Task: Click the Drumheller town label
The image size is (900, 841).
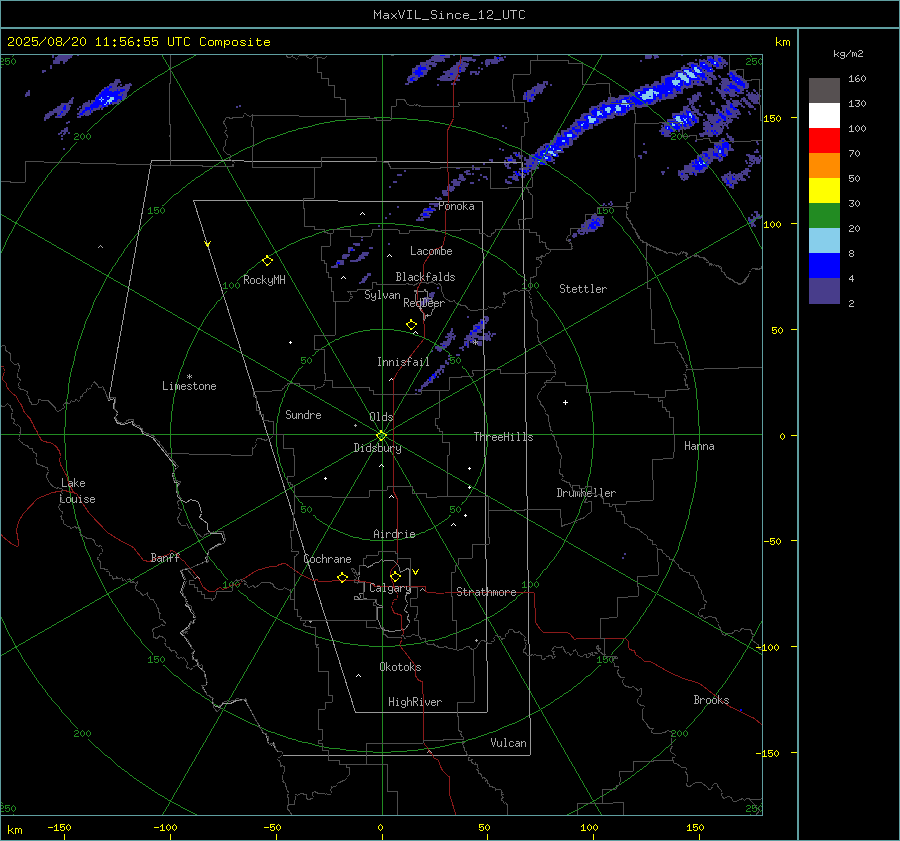Action: 586,493
